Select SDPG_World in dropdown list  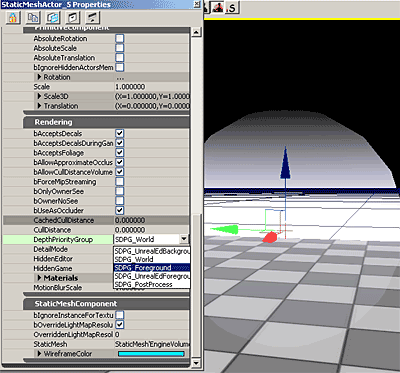tap(152, 259)
